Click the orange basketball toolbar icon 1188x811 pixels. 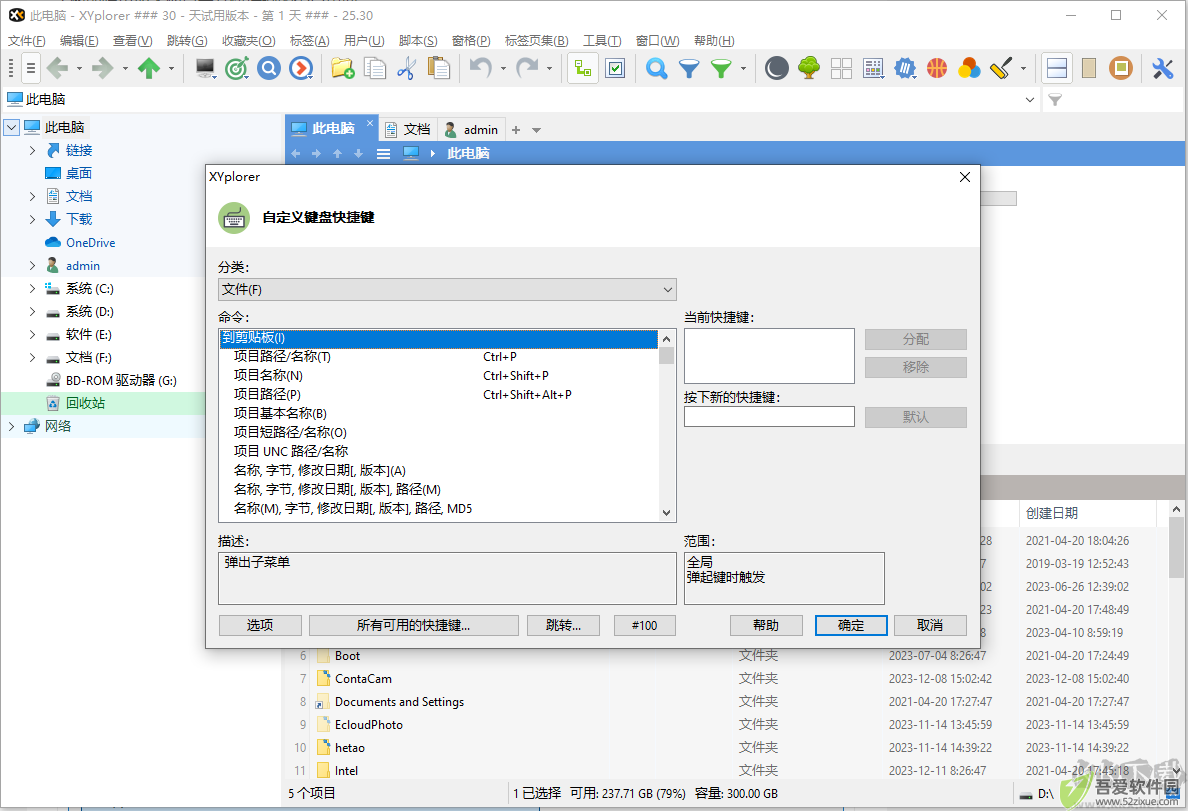point(937,69)
